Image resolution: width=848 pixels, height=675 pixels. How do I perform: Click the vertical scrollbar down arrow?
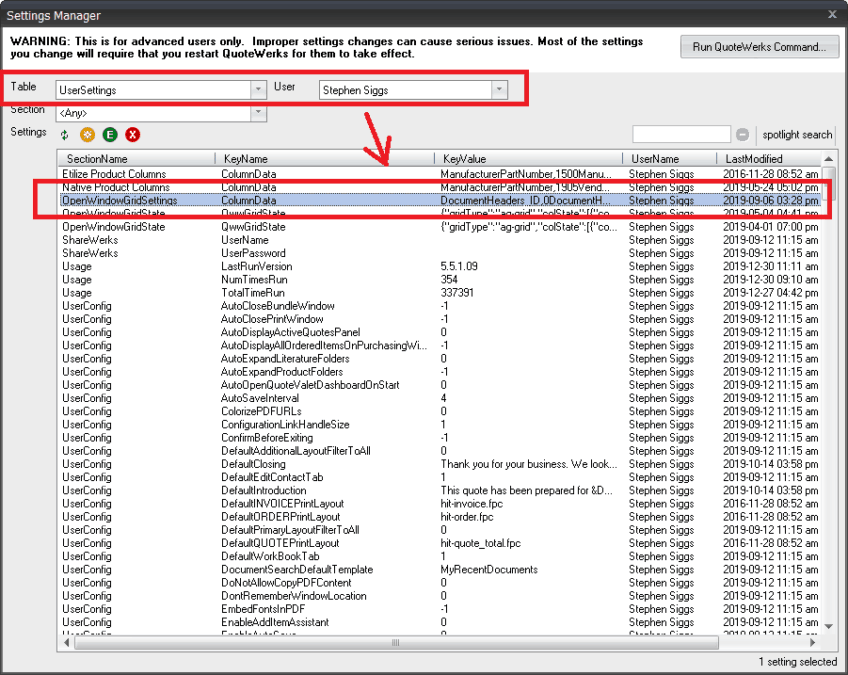pyautogui.click(x=830, y=625)
